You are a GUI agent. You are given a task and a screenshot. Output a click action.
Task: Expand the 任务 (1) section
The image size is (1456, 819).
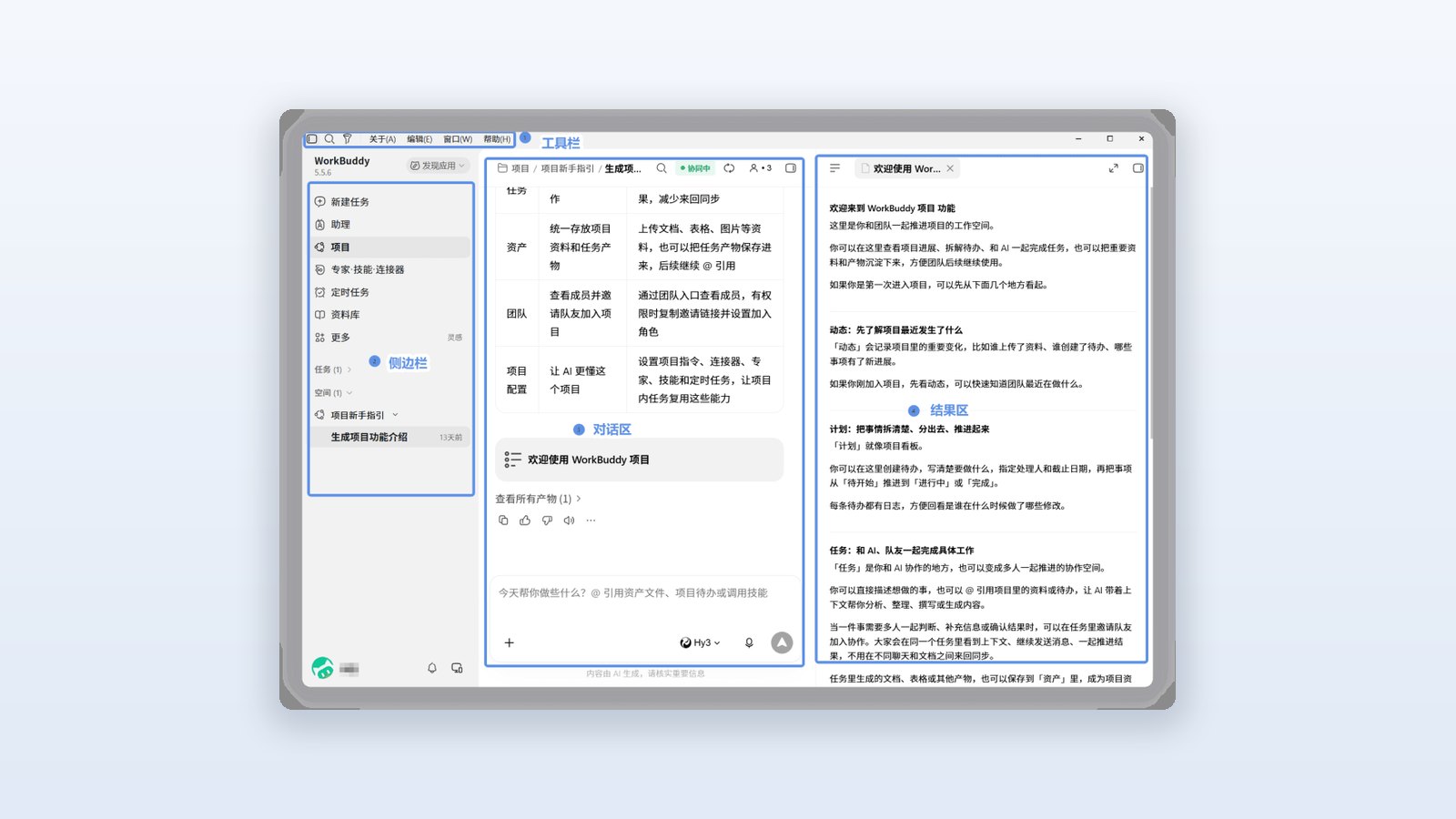333,369
